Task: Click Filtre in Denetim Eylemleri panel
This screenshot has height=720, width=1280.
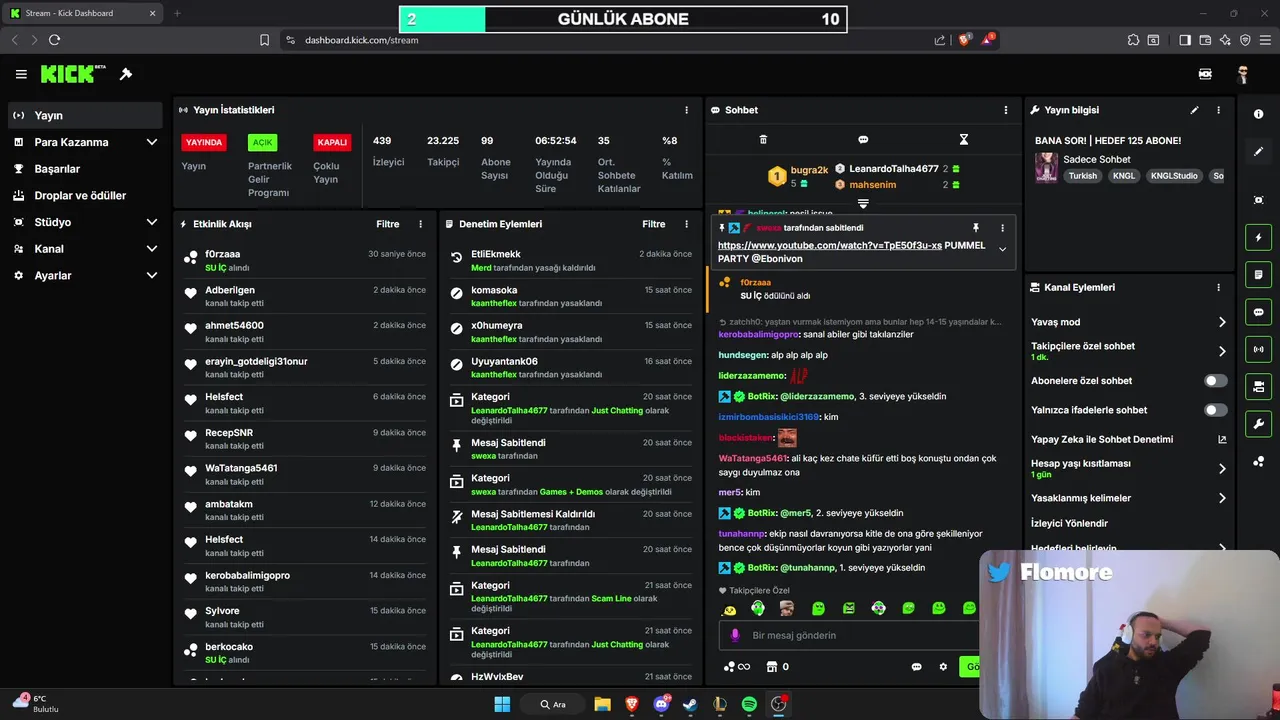Action: (654, 224)
